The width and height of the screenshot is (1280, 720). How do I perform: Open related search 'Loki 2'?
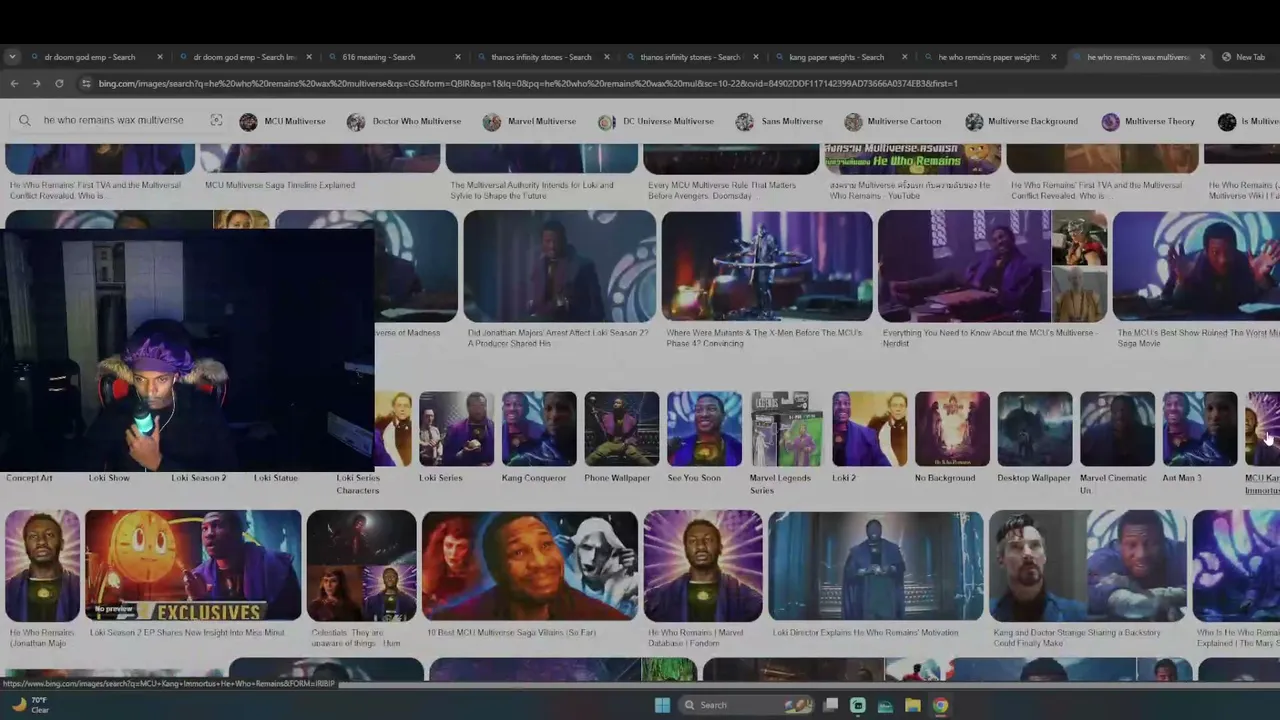(x=869, y=437)
